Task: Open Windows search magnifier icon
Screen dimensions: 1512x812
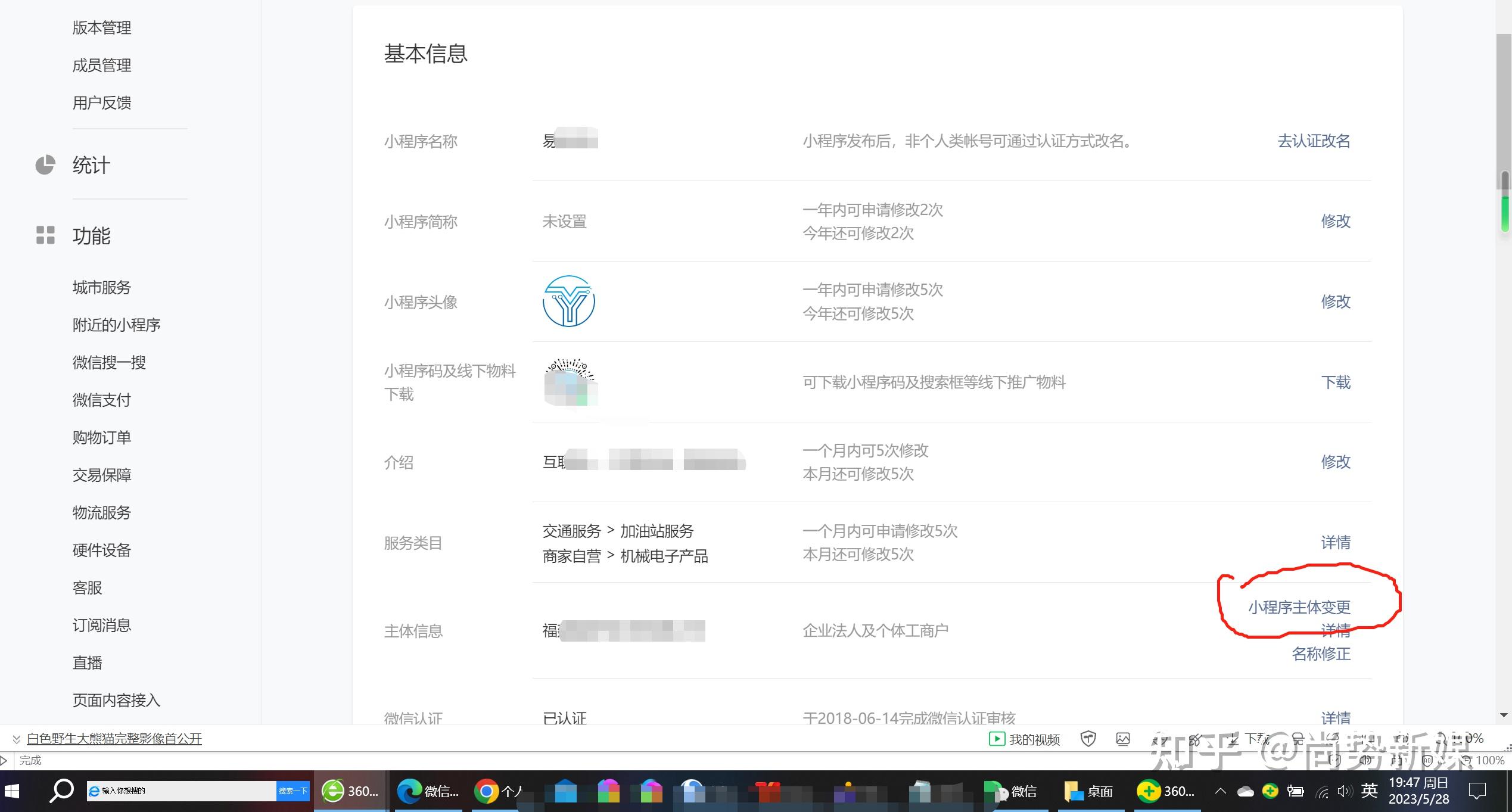Action: [61, 791]
